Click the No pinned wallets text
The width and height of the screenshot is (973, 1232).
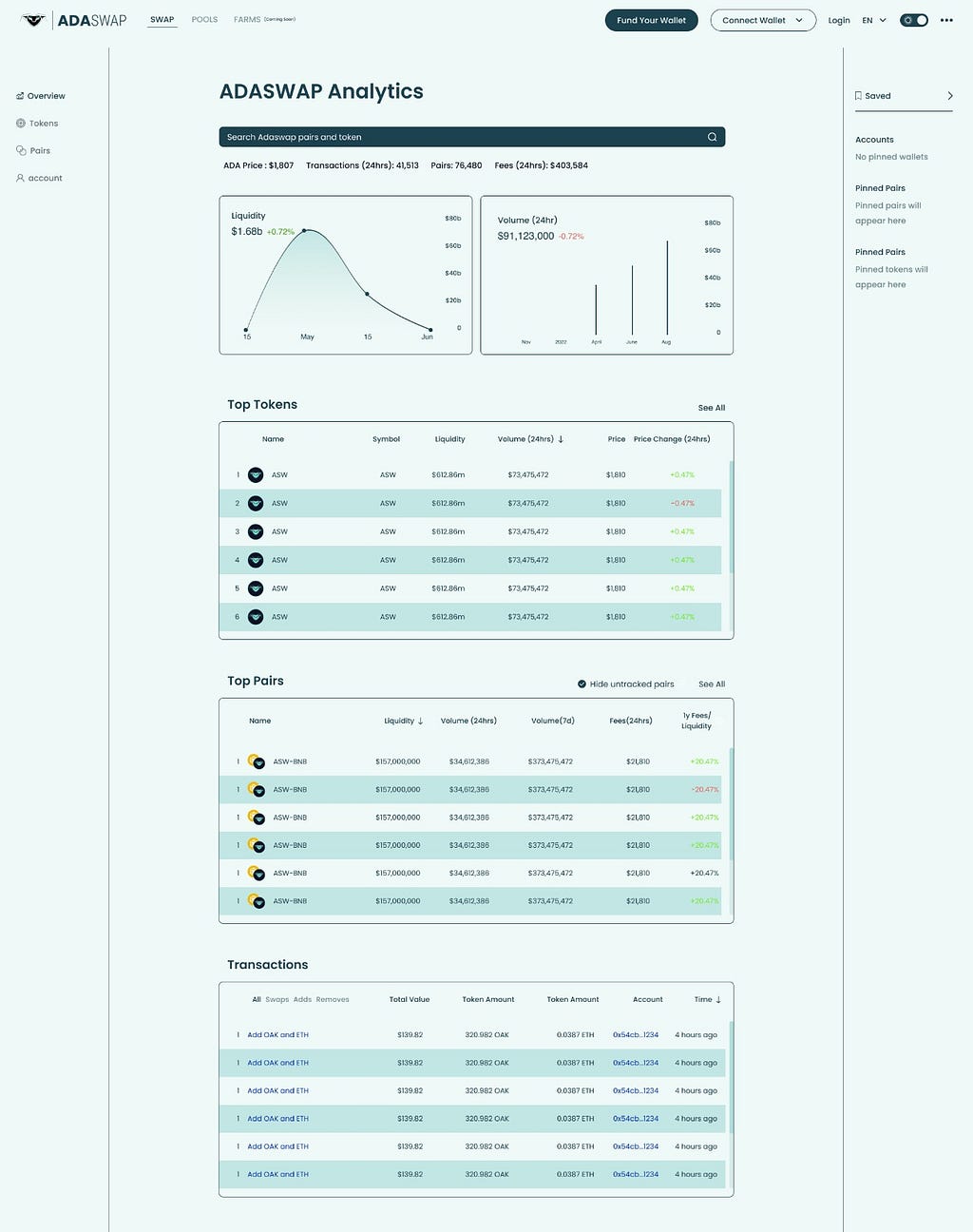coord(891,157)
